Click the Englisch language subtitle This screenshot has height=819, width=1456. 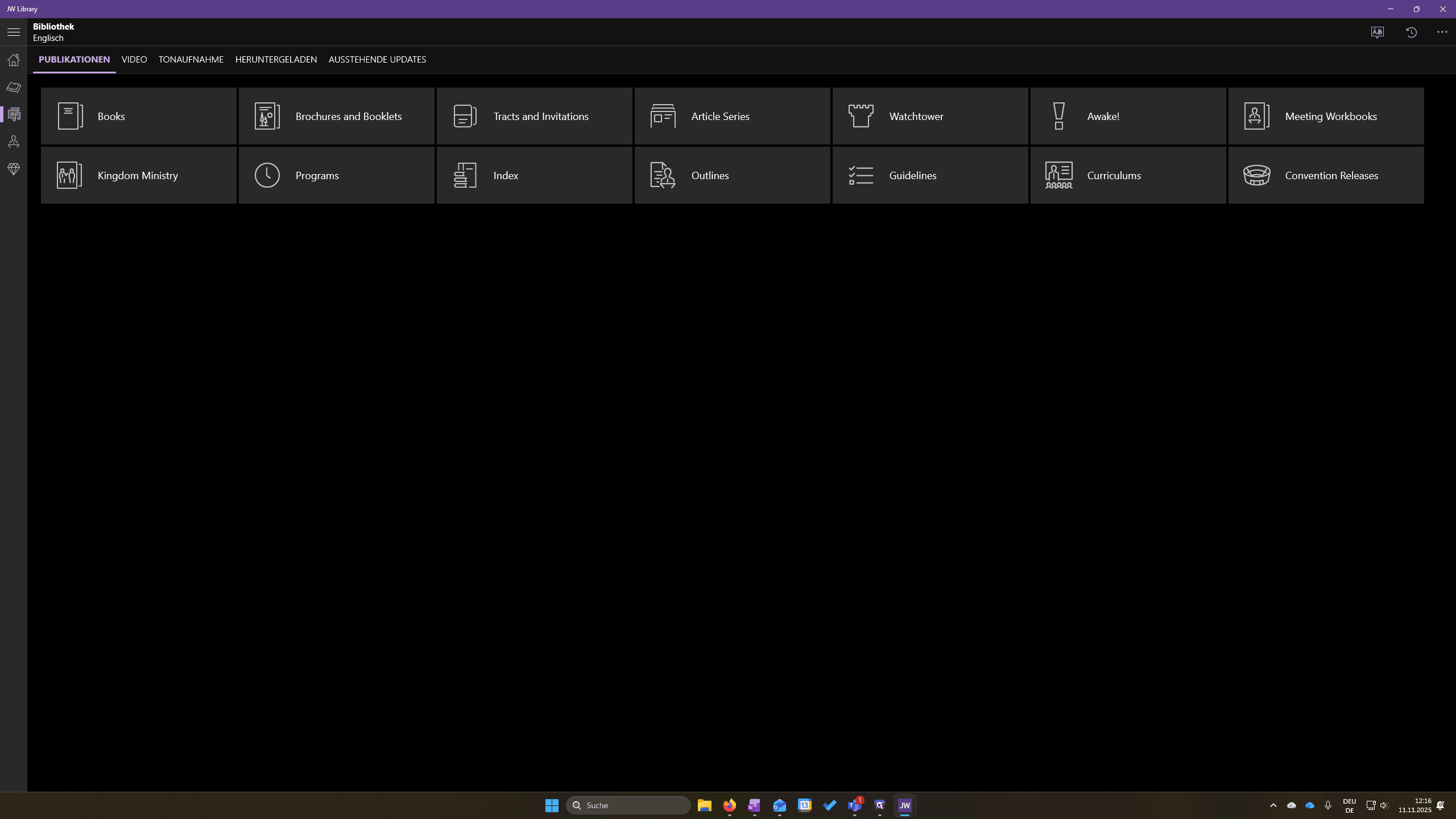click(x=48, y=38)
